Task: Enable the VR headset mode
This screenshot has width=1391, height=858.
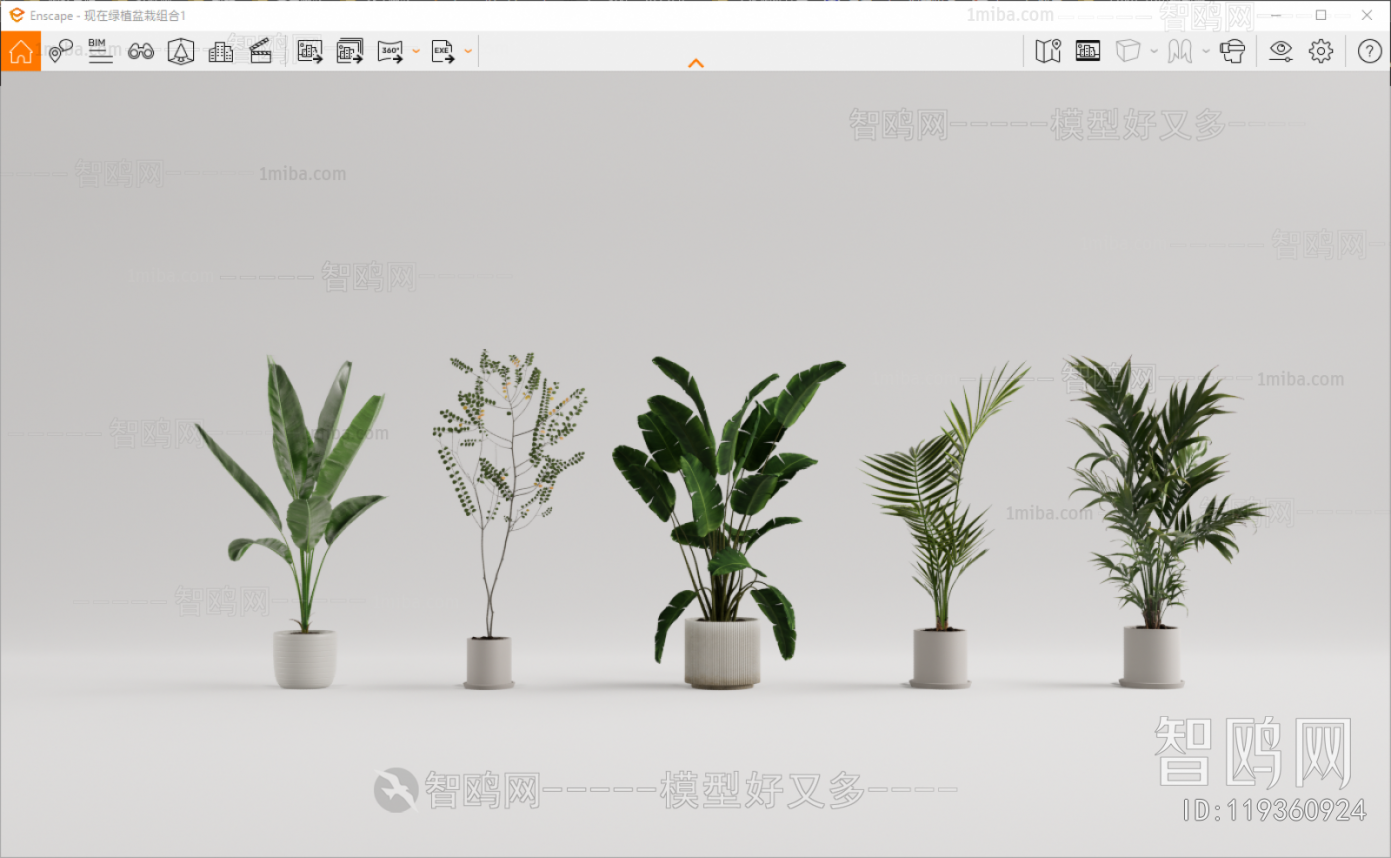Action: (1233, 51)
